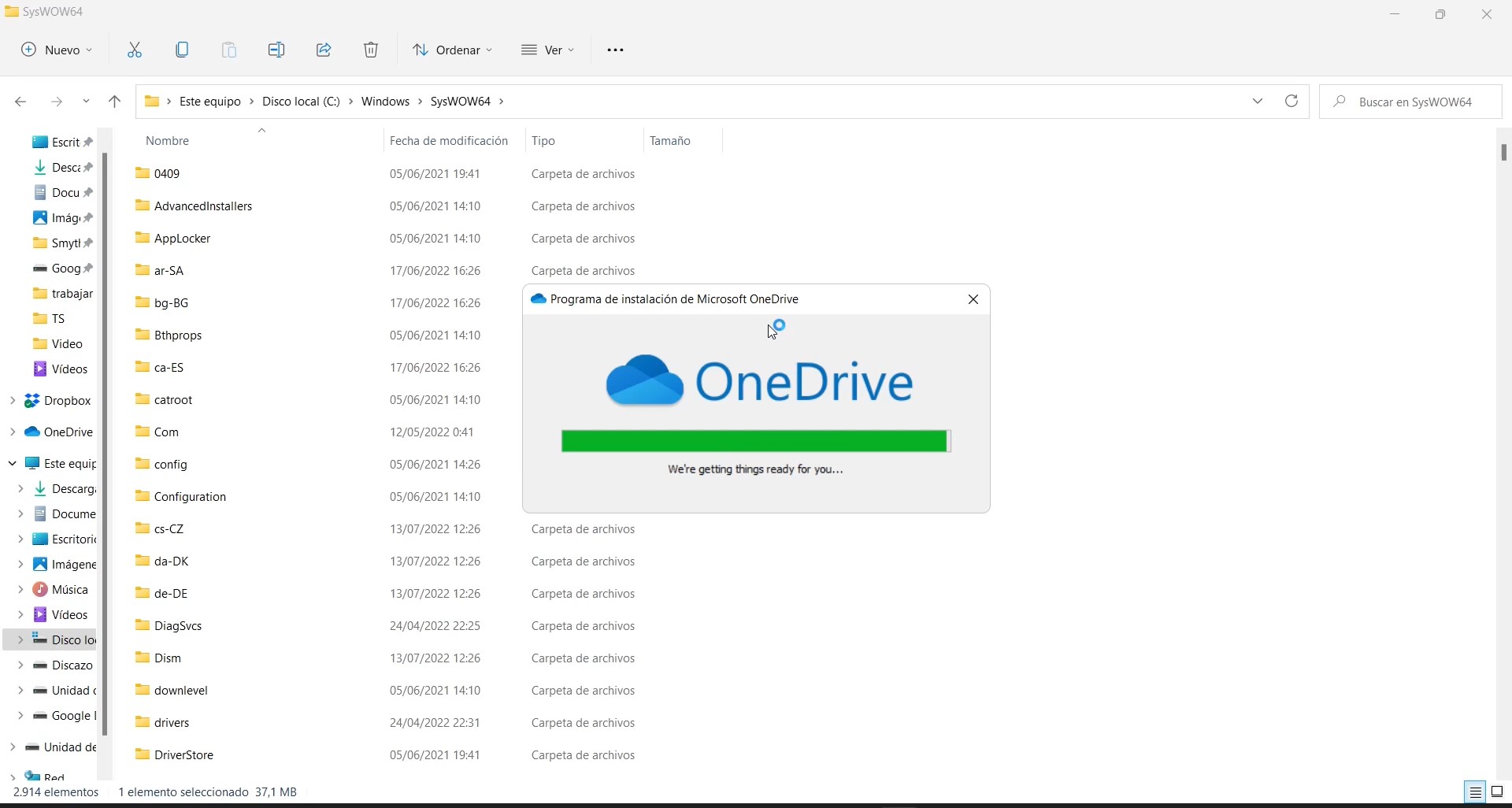The image size is (1512, 808).
Task: Switch to details view in status bar
Action: tap(1475, 792)
